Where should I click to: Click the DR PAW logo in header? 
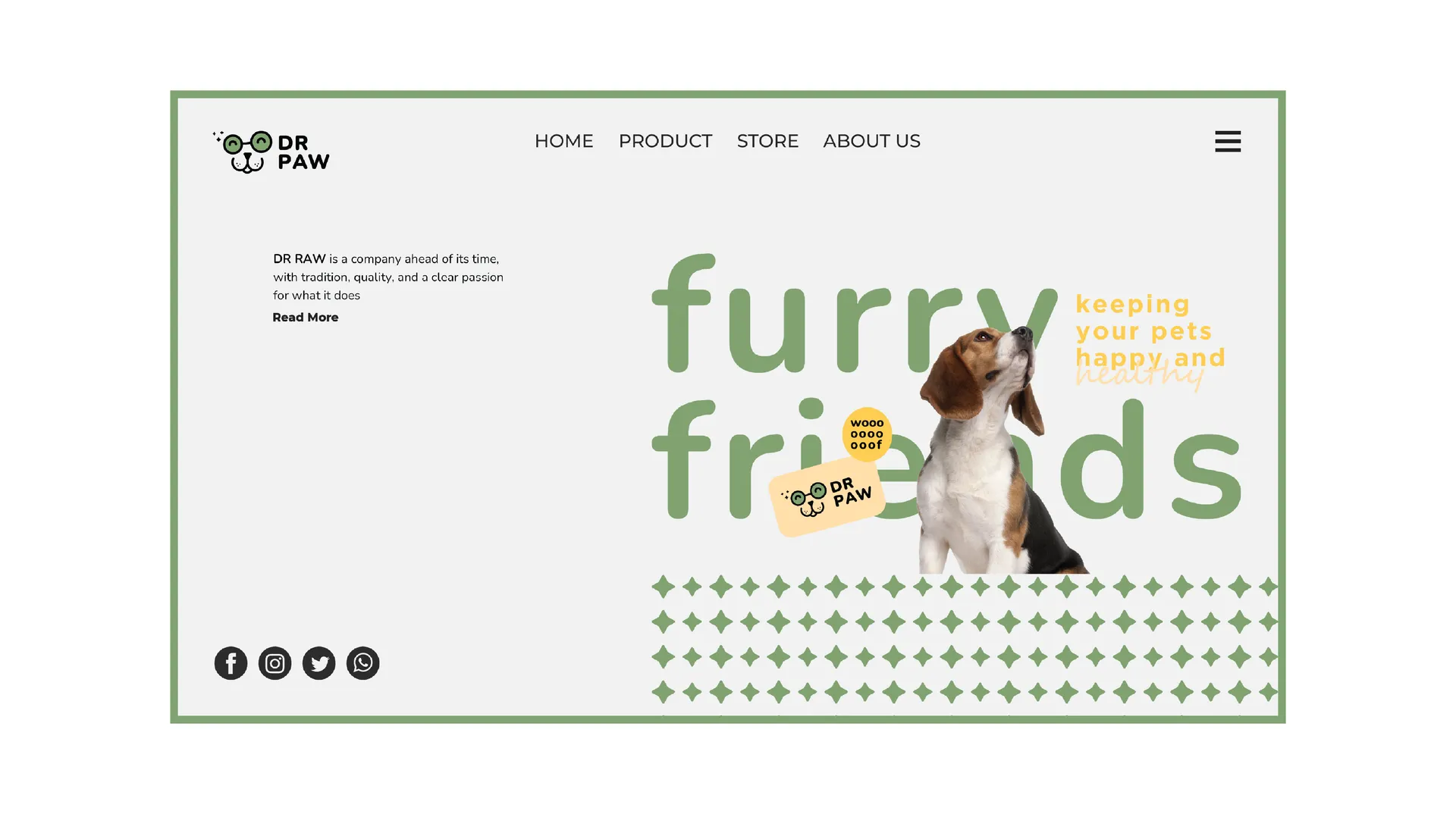click(x=271, y=152)
